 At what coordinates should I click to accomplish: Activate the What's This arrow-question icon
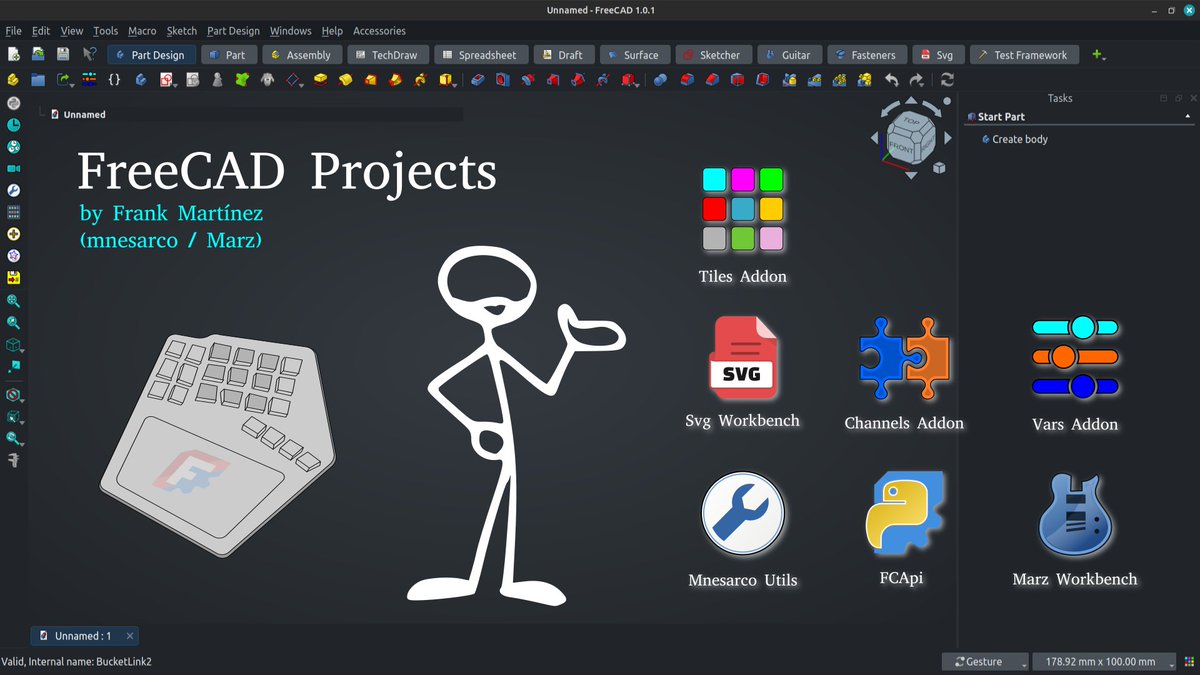click(89, 55)
